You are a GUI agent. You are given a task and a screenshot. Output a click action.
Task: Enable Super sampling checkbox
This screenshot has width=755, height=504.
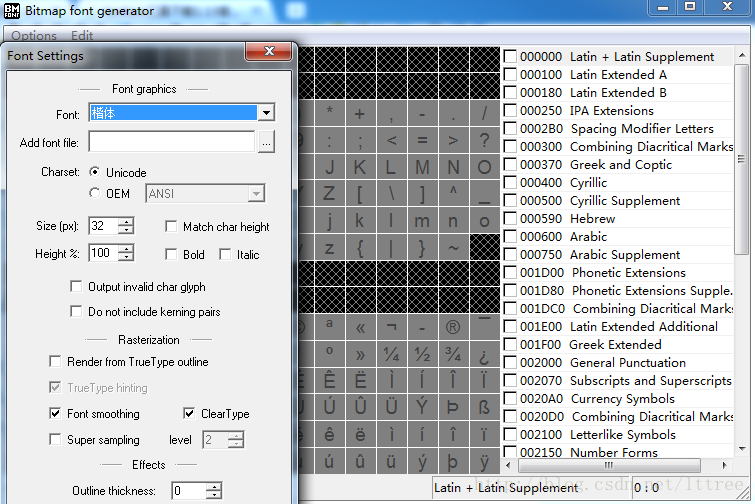click(55, 439)
